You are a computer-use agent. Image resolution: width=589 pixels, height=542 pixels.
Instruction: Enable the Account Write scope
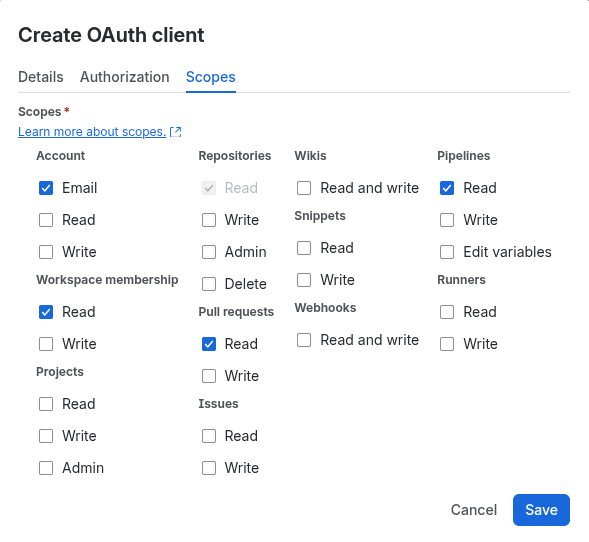pos(46,252)
